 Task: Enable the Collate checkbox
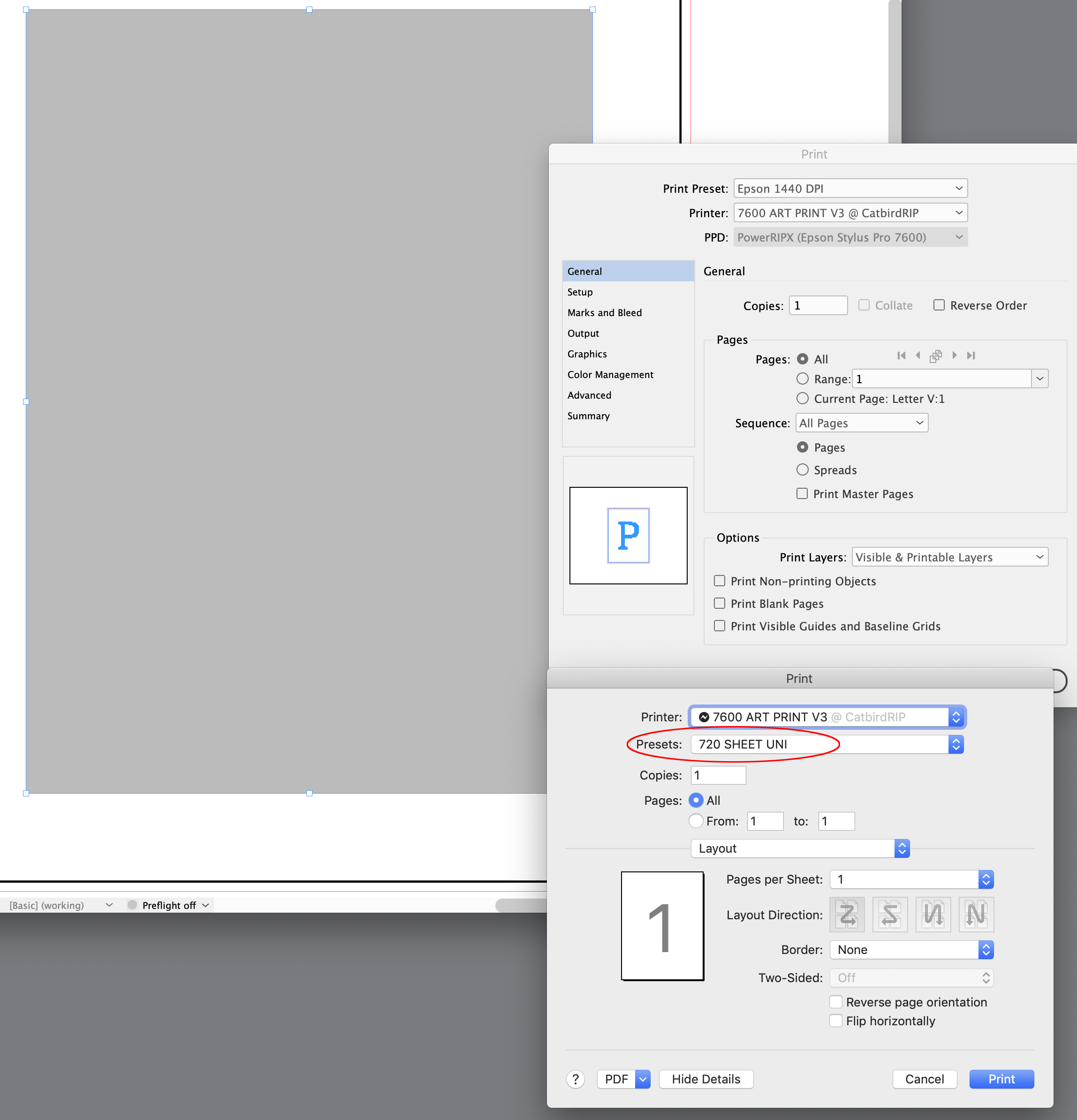(x=864, y=305)
